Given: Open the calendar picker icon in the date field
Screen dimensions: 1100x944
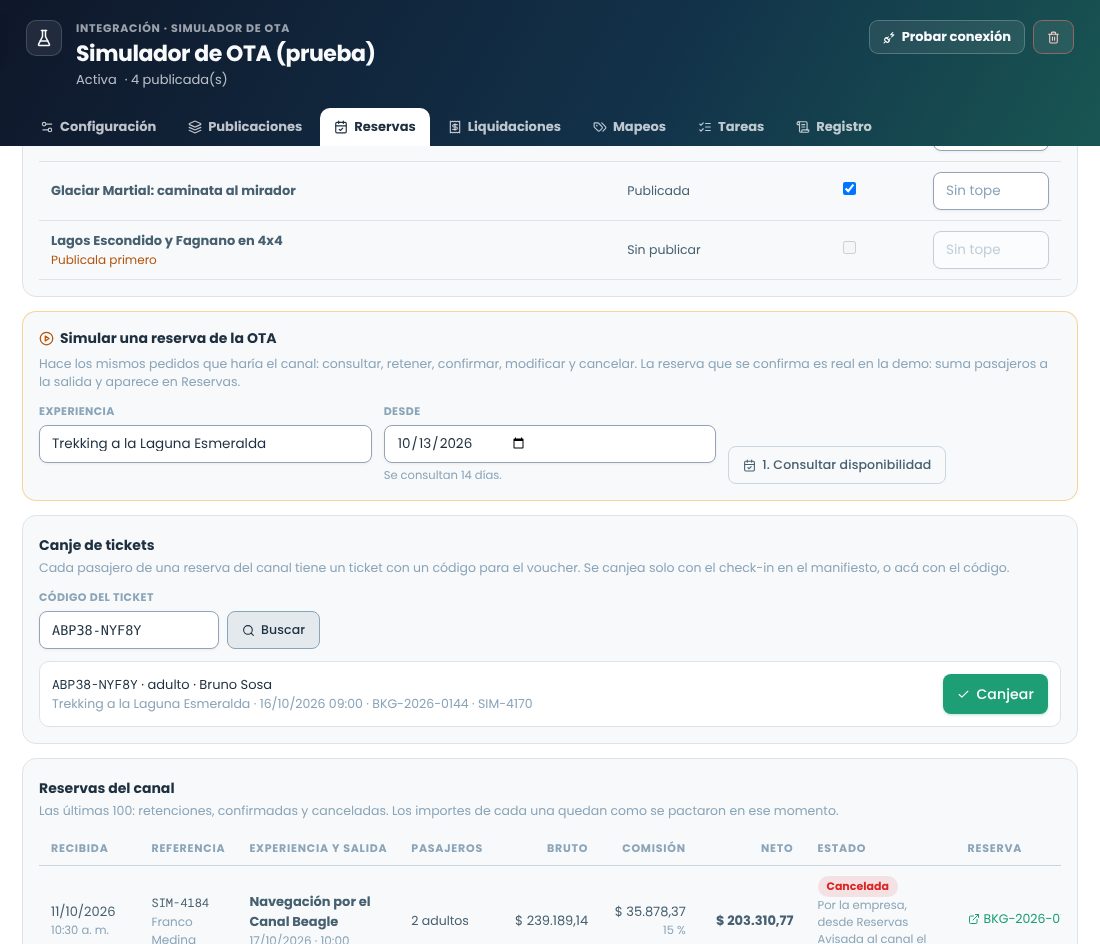Looking at the screenshot, I should (518, 443).
